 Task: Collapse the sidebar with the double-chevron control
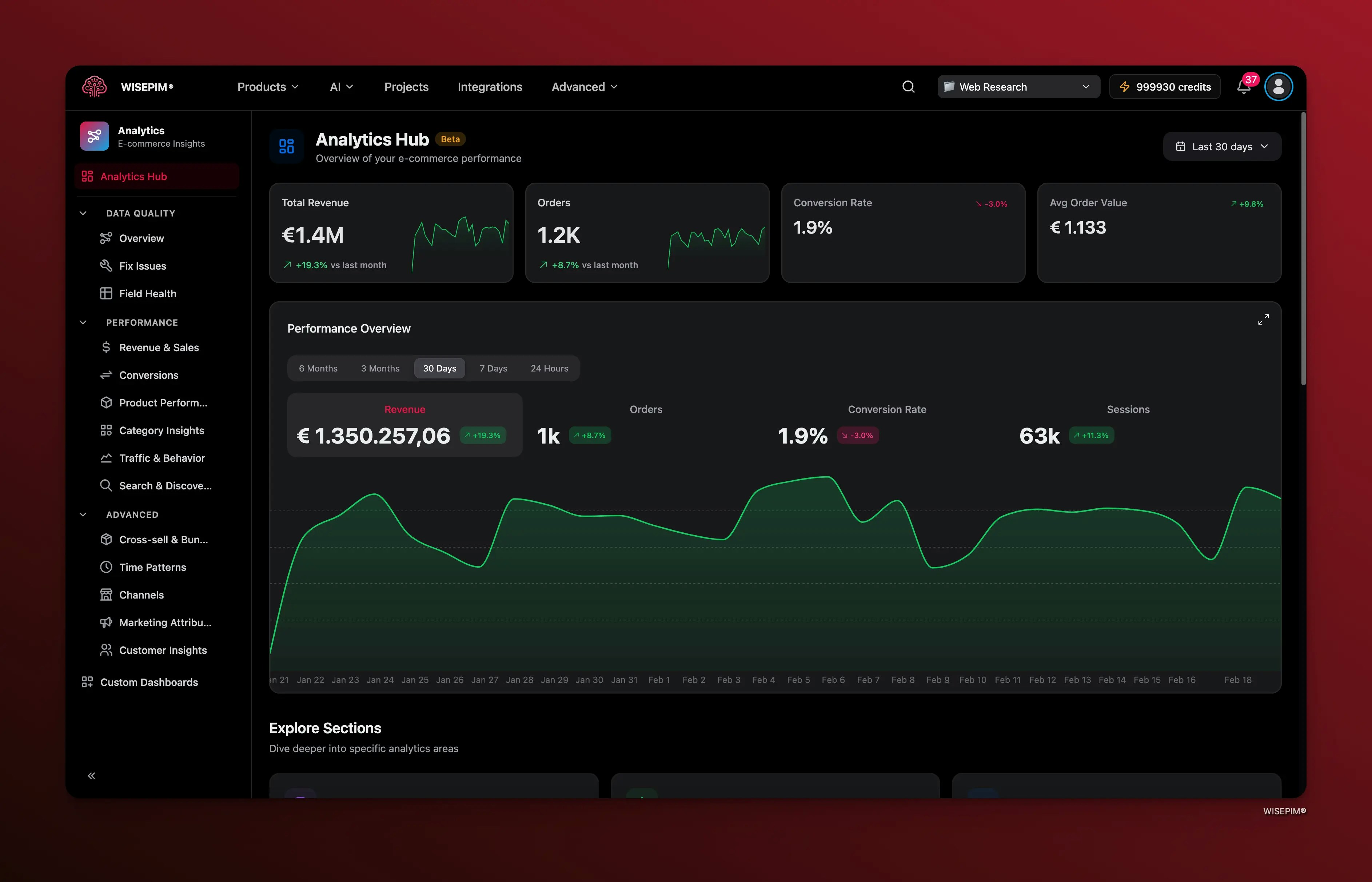[x=92, y=775]
